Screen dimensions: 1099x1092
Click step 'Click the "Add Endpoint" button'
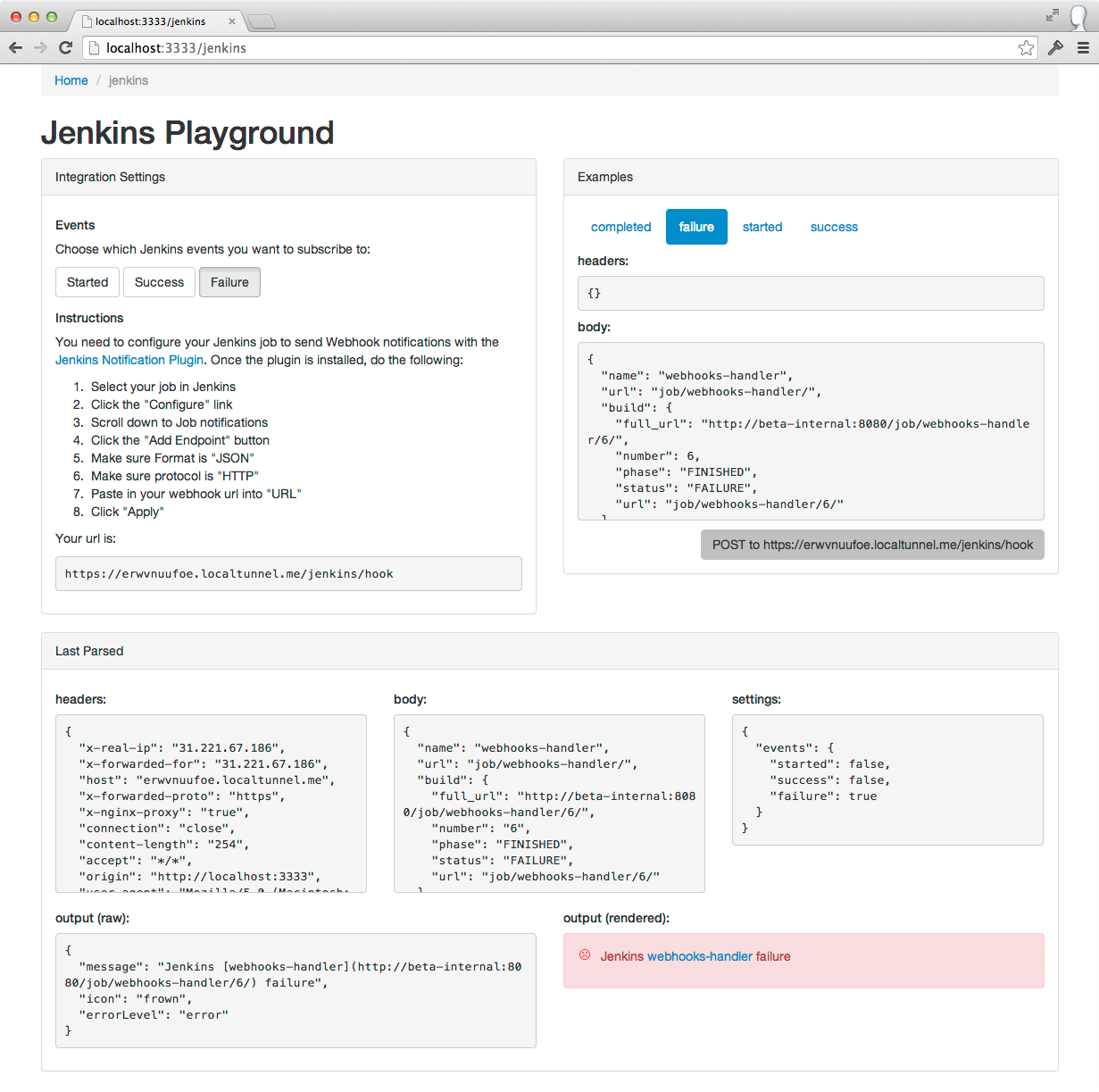coord(180,440)
